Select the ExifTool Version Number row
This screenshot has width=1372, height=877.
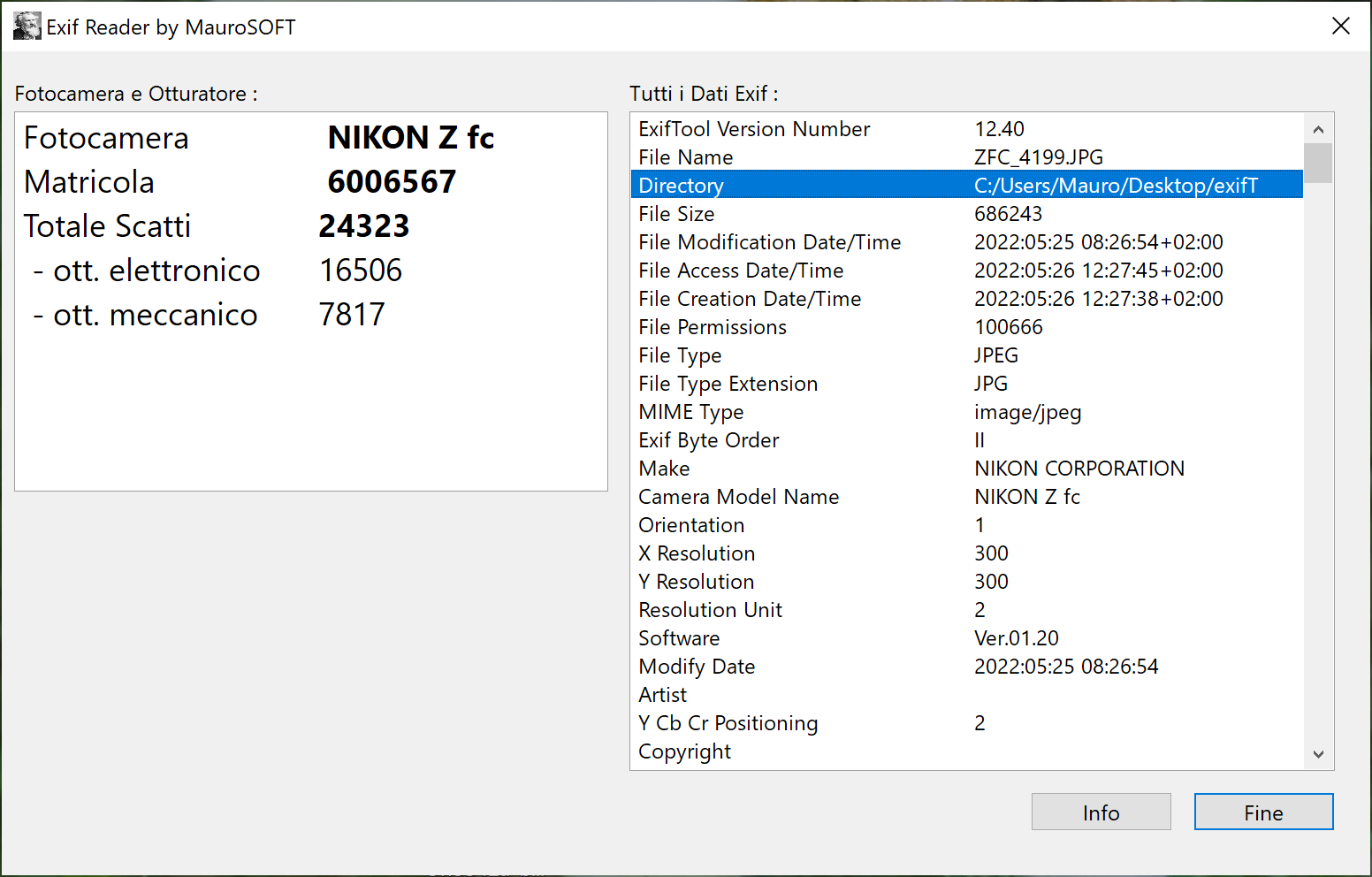pyautogui.click(x=967, y=129)
